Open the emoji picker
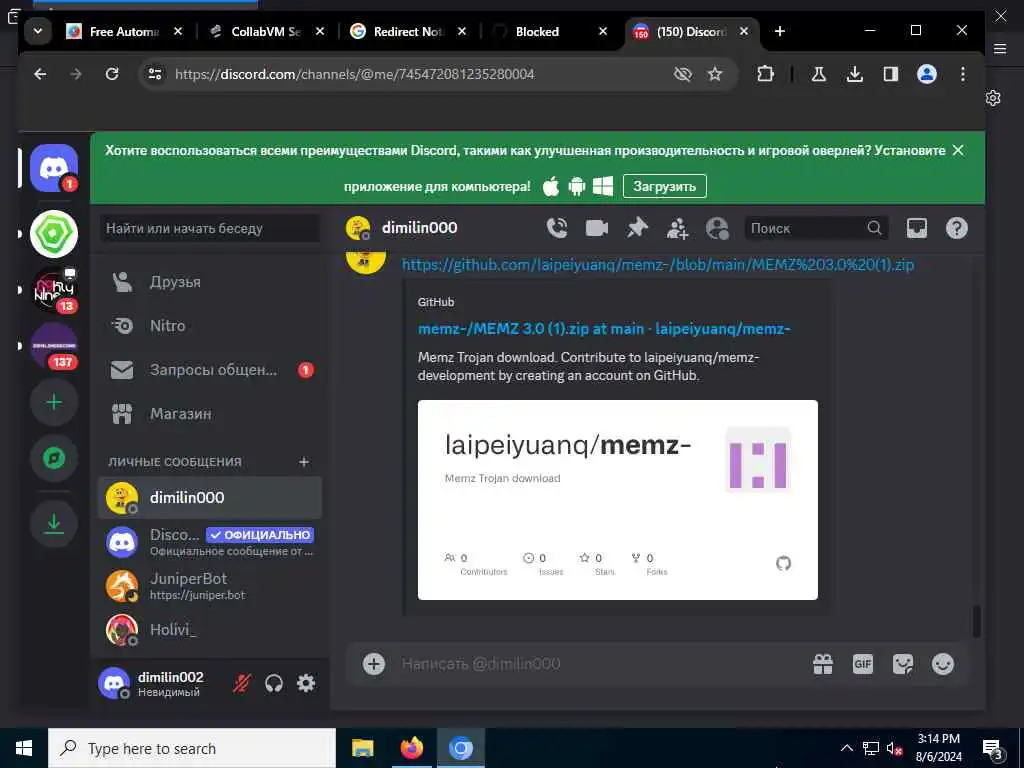The image size is (1024, 768). tap(942, 664)
